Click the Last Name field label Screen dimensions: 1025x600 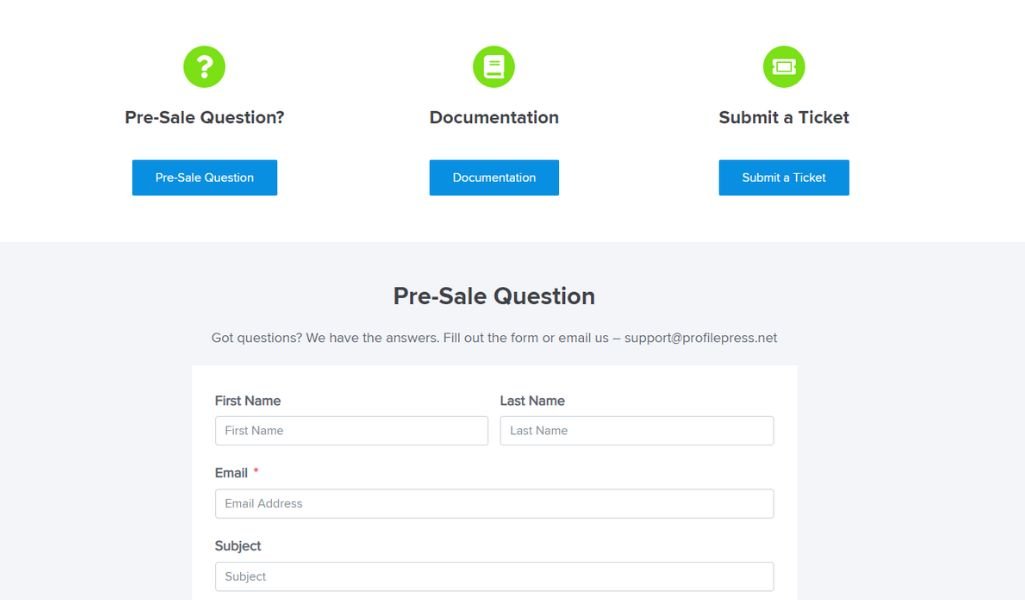tap(532, 401)
